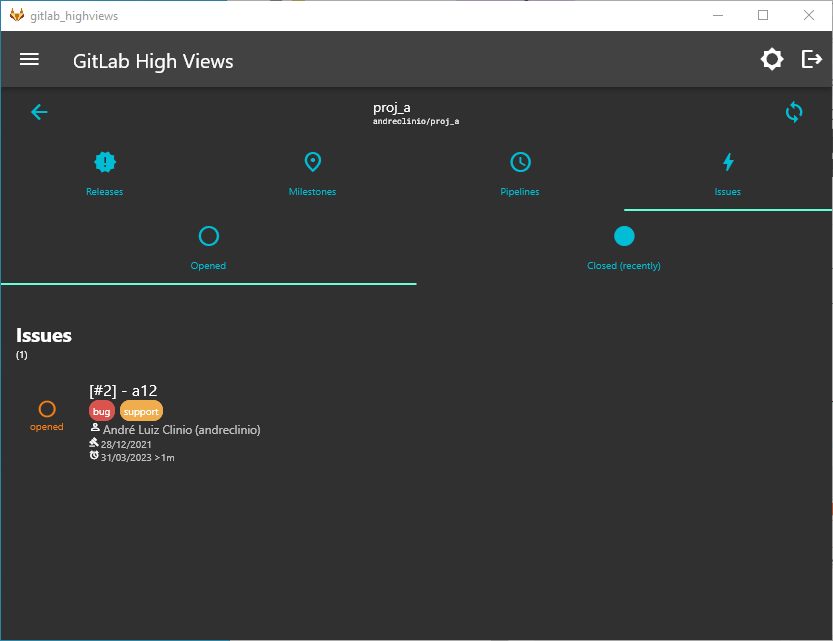This screenshot has width=833, height=641.
Task: Refresh project data with the sync icon
Action: click(794, 112)
